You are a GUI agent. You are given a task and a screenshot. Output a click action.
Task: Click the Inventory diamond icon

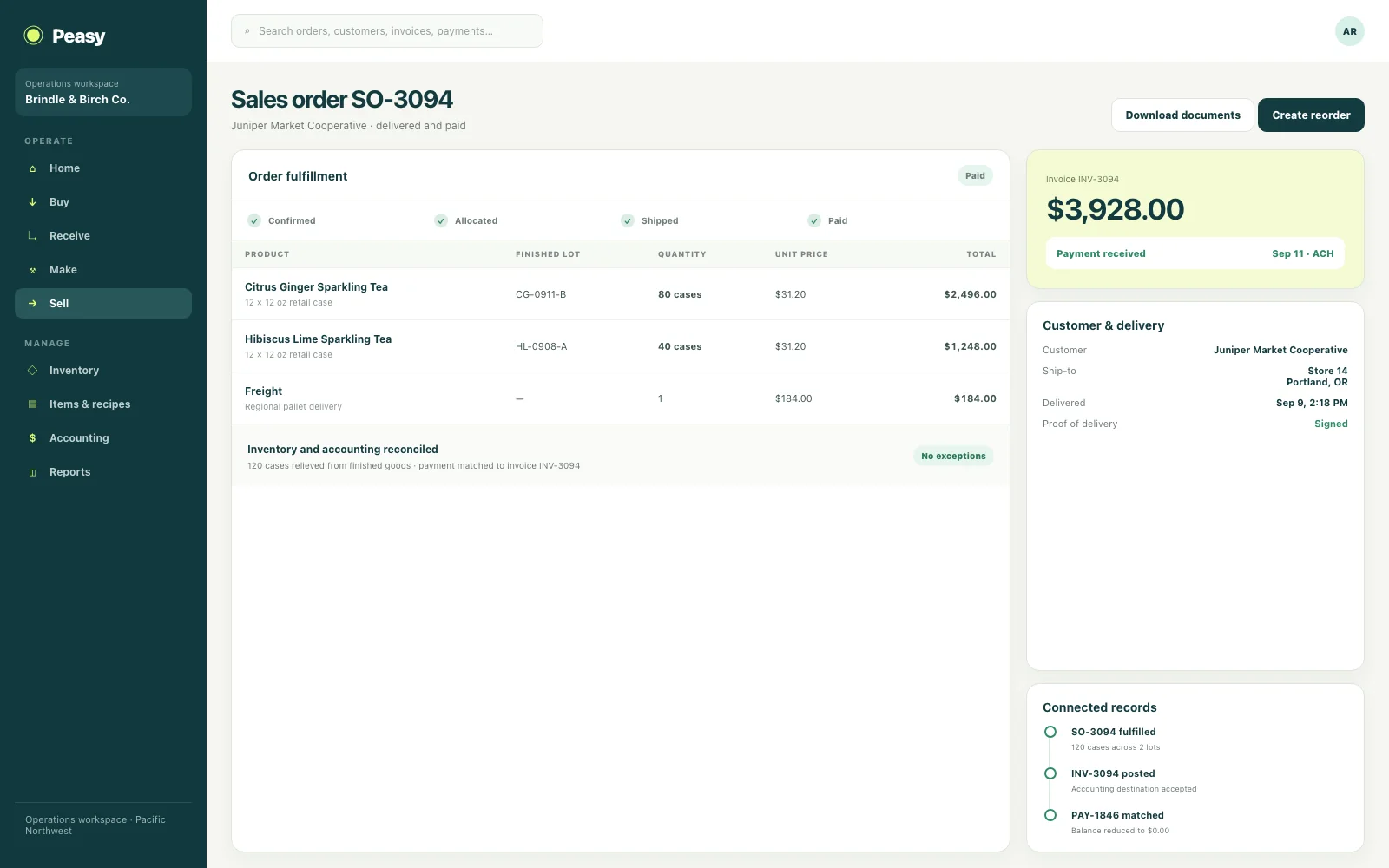(x=32, y=371)
